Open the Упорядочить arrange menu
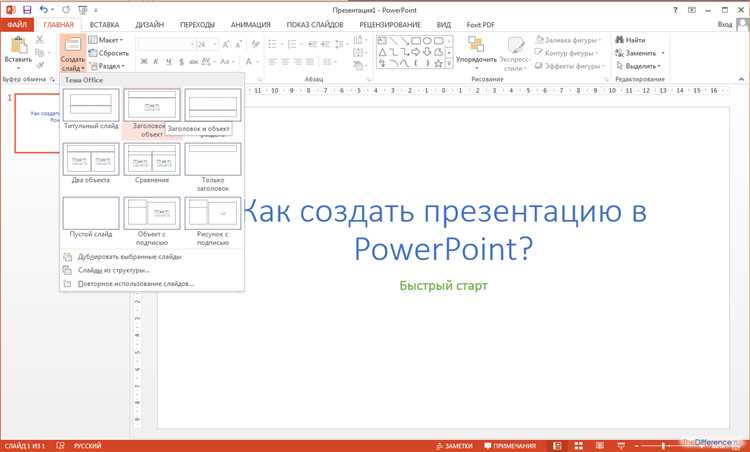This screenshot has height=452, width=750. pyautogui.click(x=476, y=53)
